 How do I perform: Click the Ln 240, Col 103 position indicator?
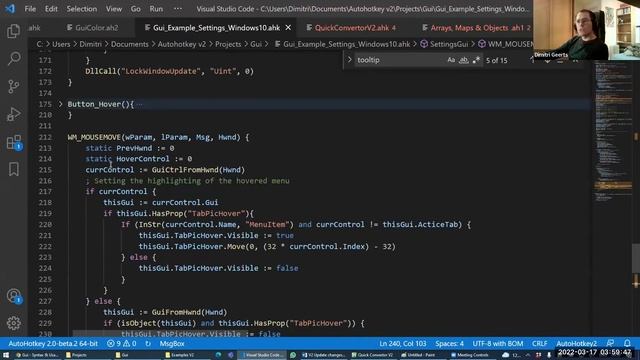pos(402,344)
